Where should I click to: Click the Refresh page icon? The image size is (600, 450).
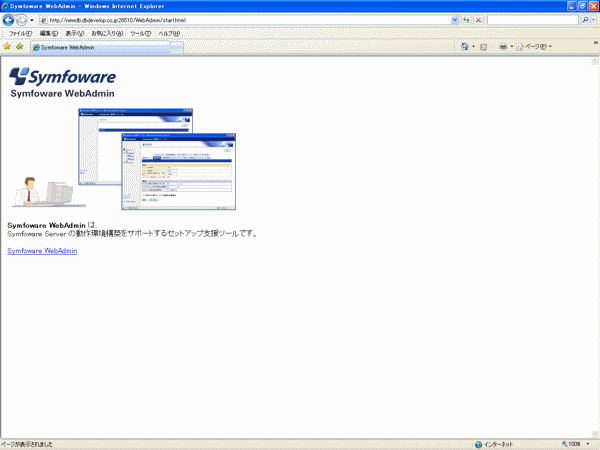tap(466, 20)
